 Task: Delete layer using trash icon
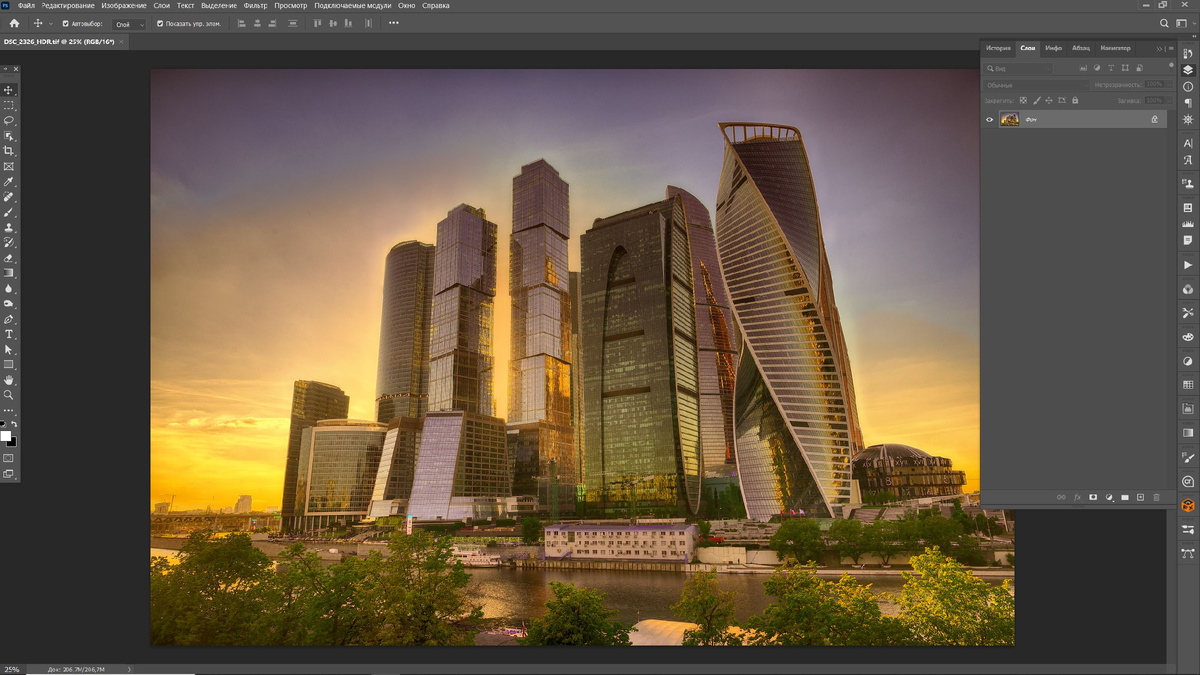click(1157, 497)
